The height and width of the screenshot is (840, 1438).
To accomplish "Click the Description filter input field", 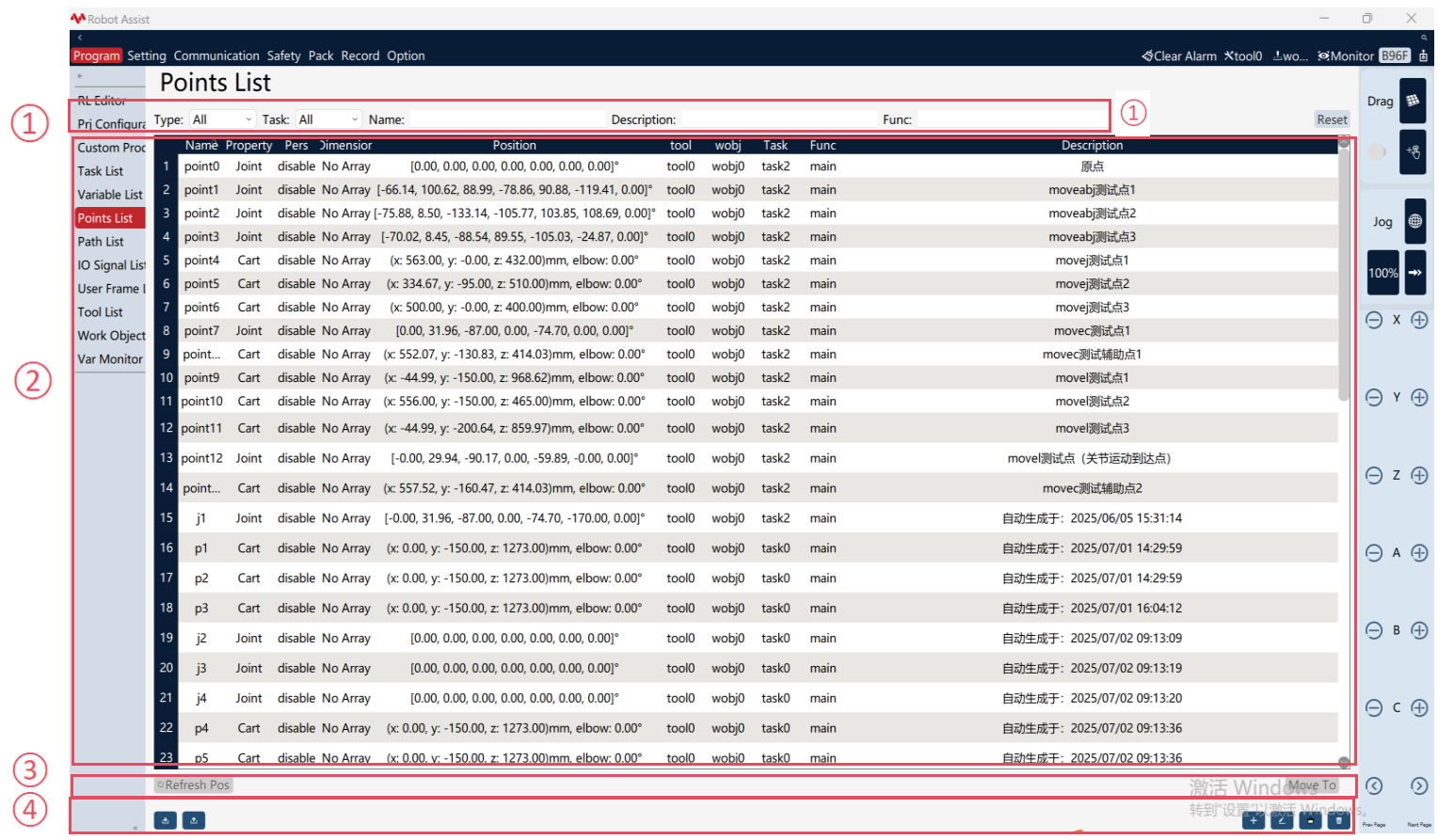I will coord(777,119).
